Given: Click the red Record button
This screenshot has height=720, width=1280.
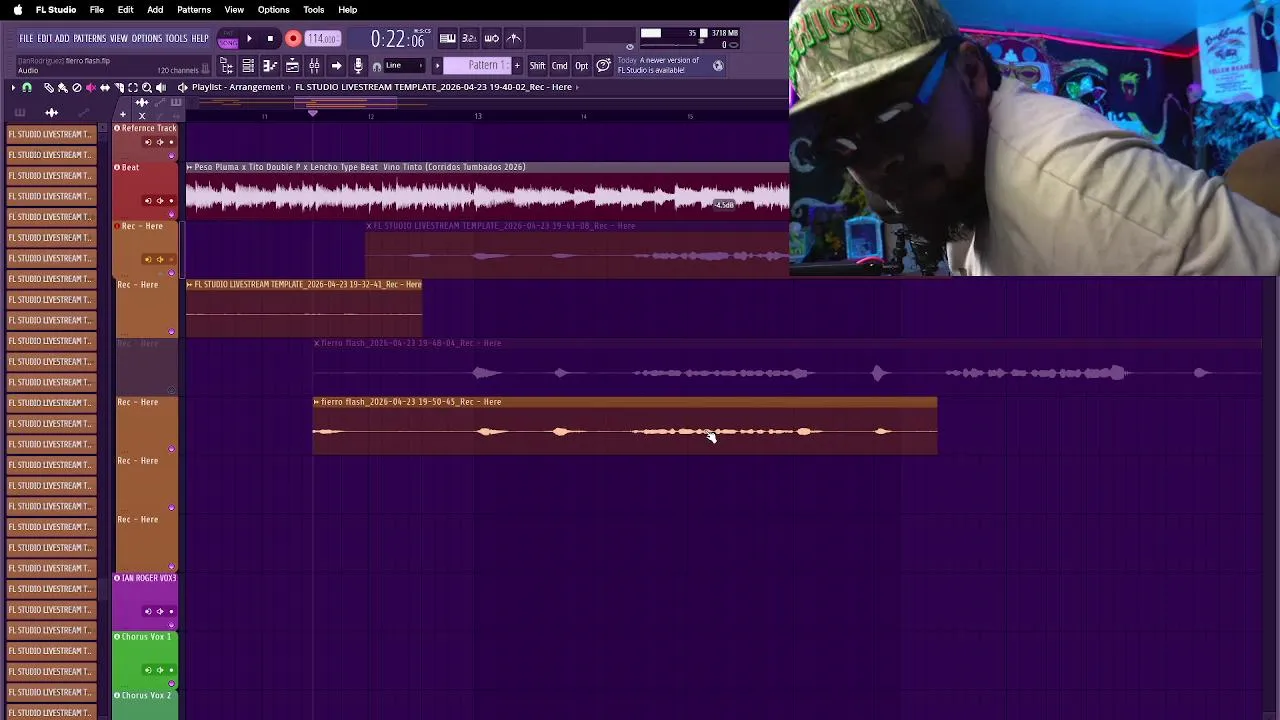Looking at the screenshot, I should (x=293, y=39).
